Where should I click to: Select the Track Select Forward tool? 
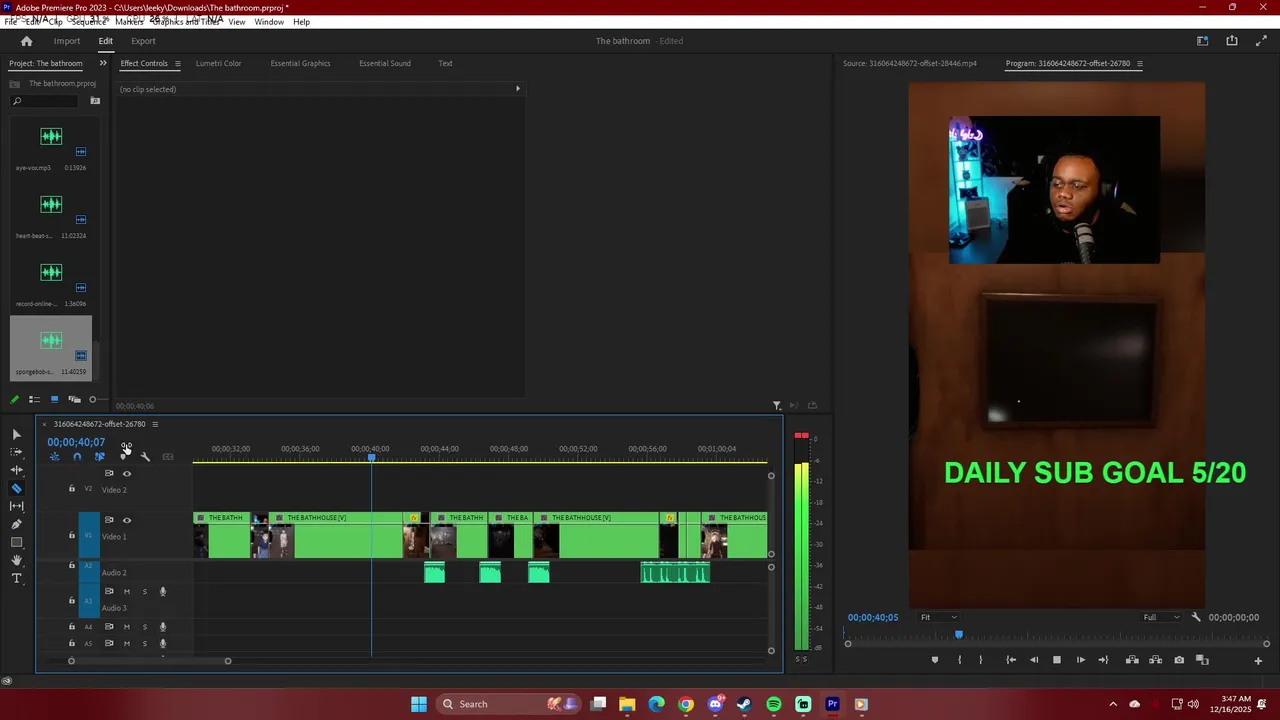pyautogui.click(x=16, y=452)
